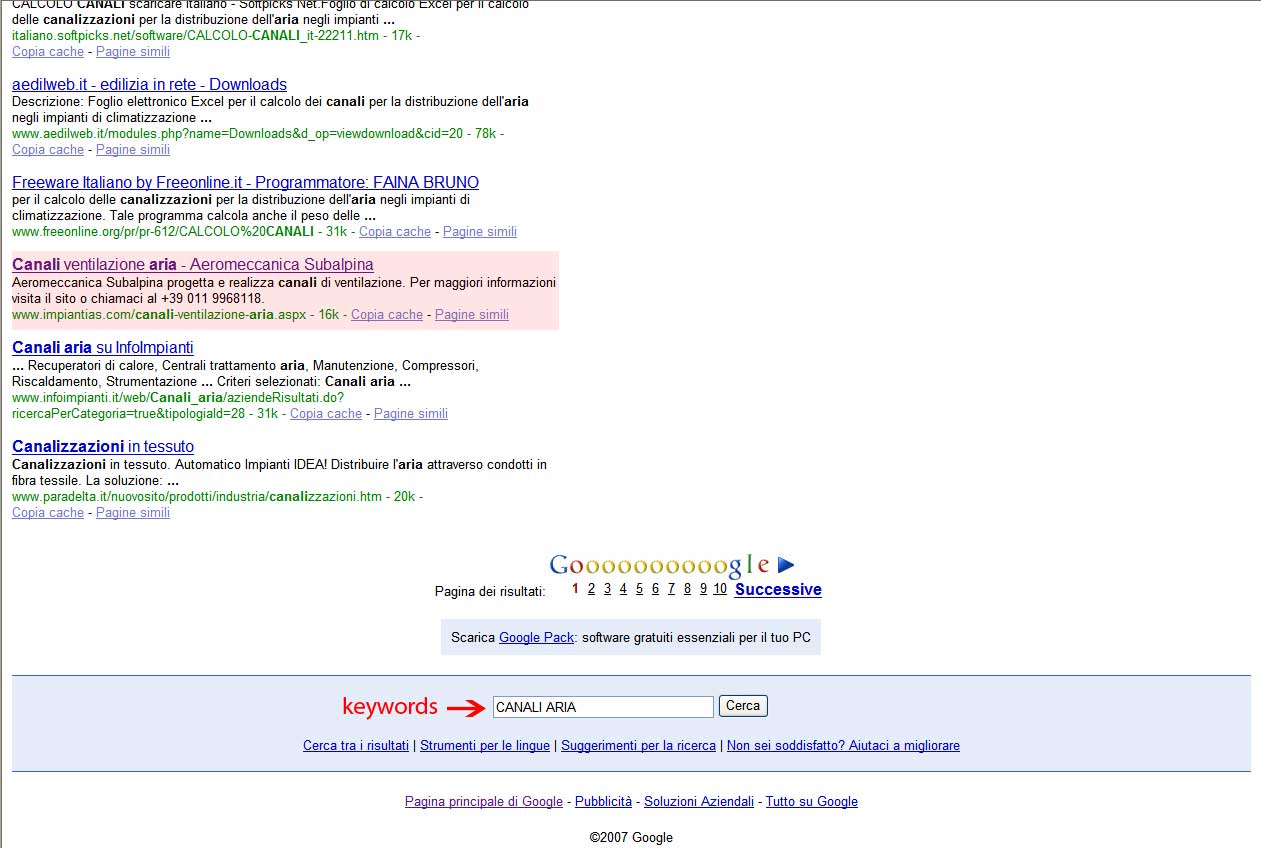
Task: Open the Freeware Italiano by Freeonline.it result
Action: (x=245, y=183)
